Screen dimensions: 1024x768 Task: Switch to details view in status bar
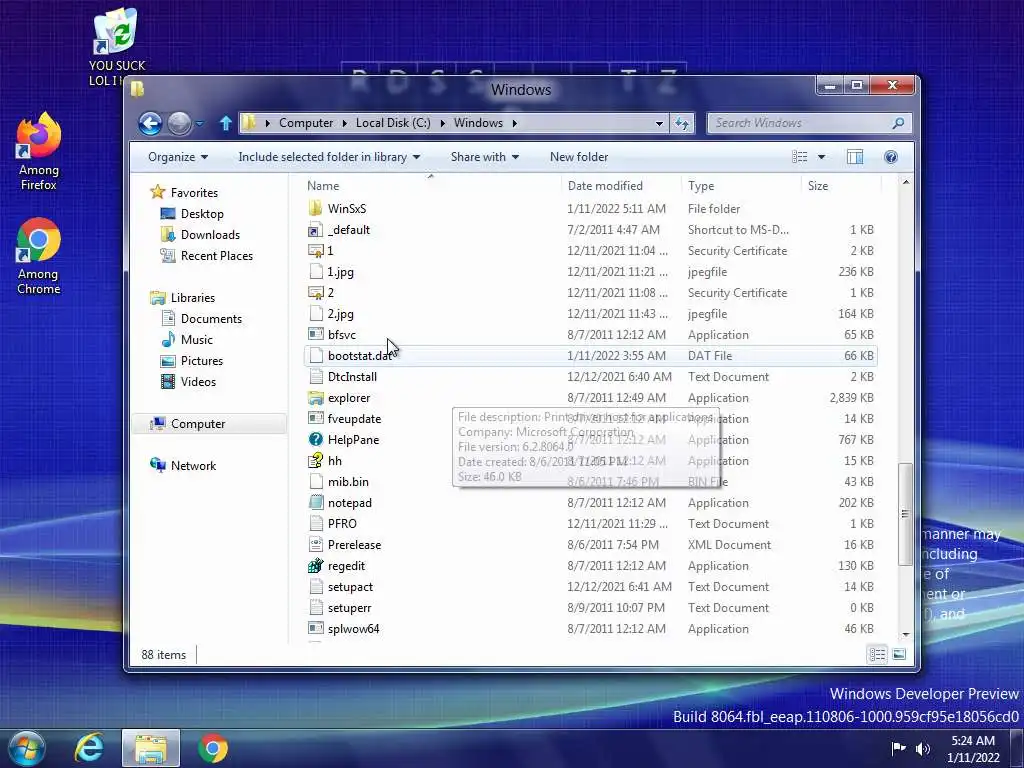(877, 654)
